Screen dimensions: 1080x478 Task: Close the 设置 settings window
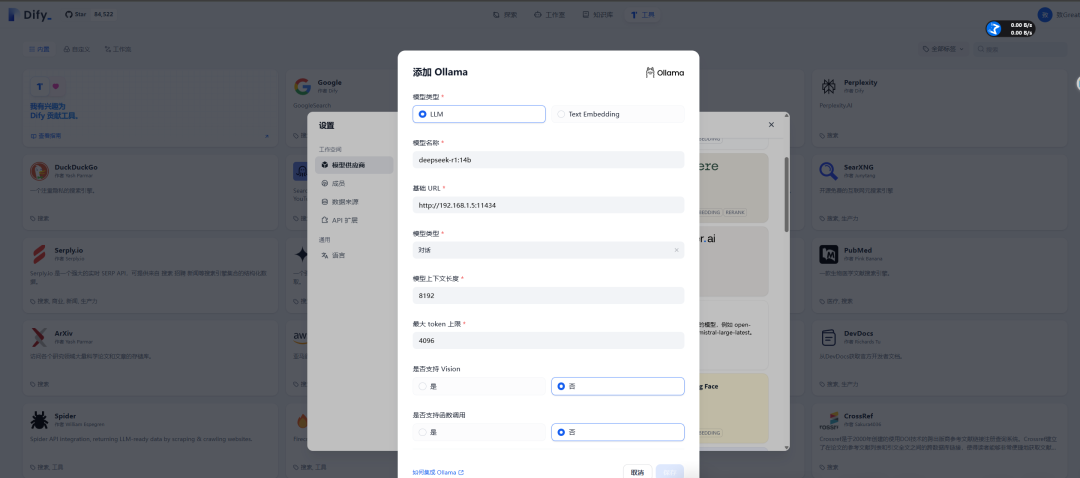click(771, 125)
